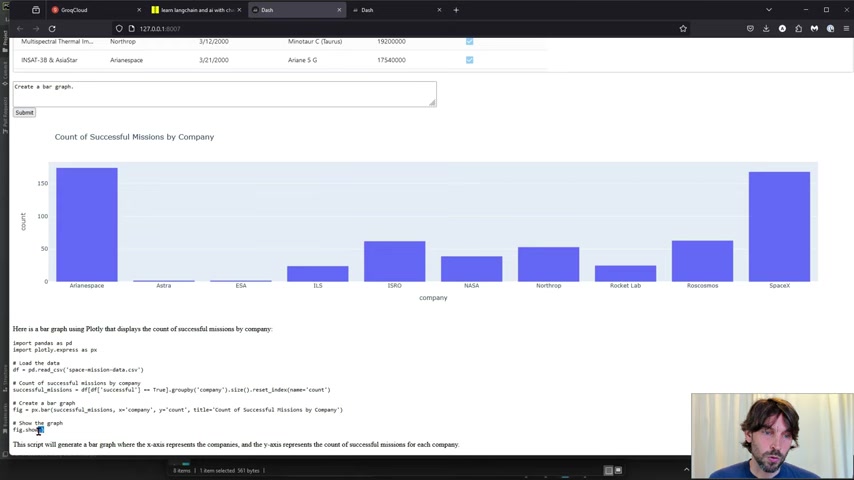
Task: Click the NASA bar in the chart
Action: click(x=472, y=269)
